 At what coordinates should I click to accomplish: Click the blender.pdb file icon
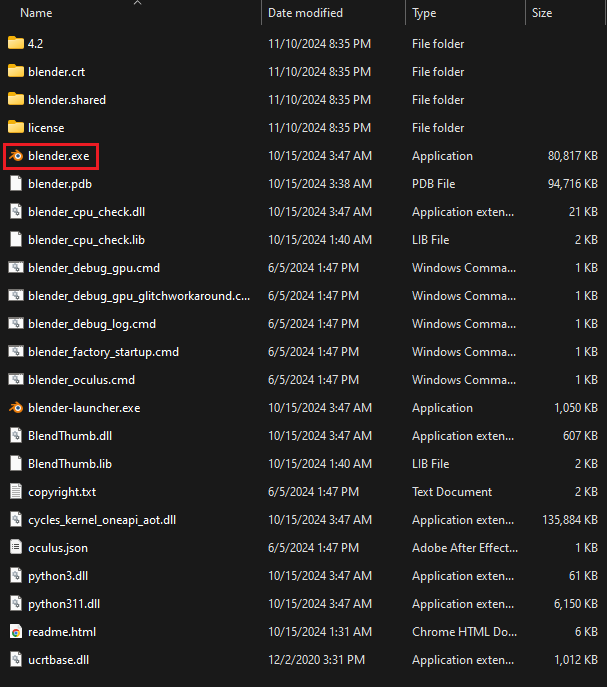click(16, 184)
